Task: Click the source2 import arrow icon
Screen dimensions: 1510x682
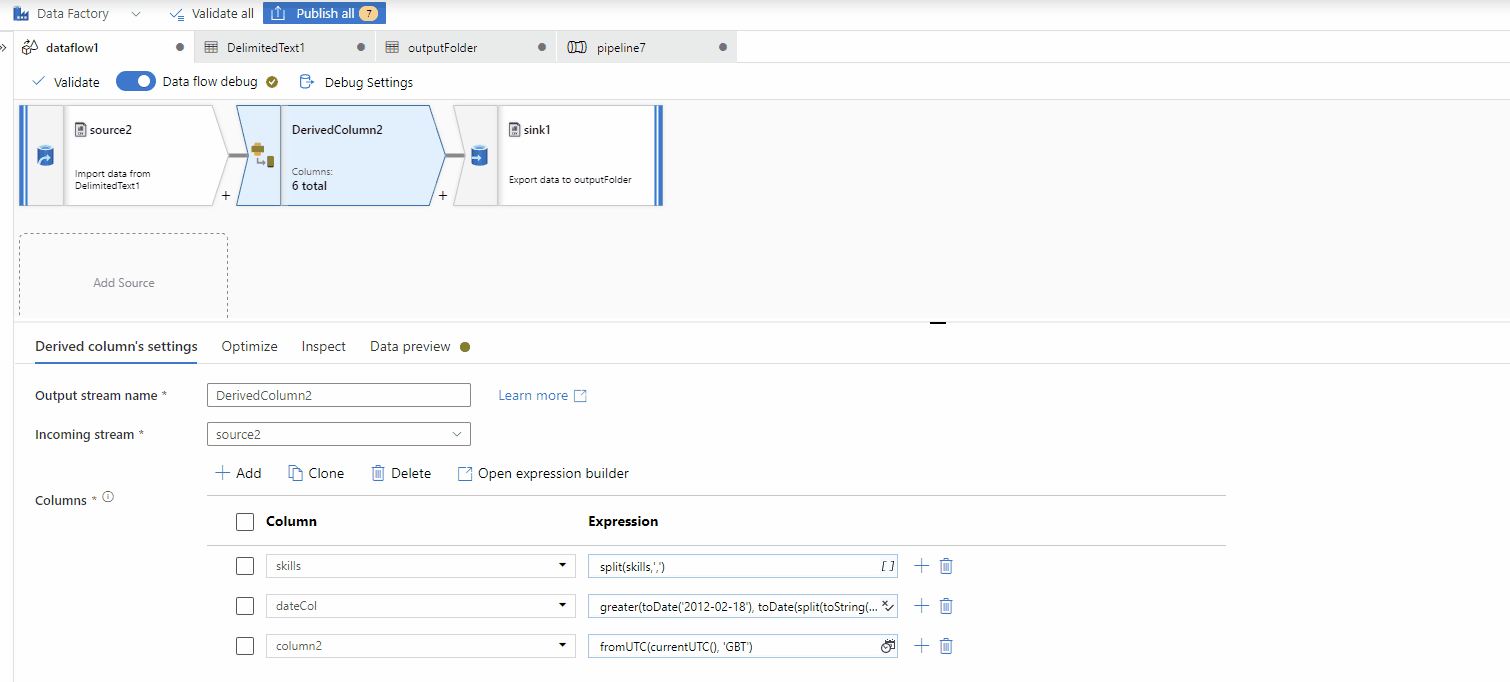Action: coord(44,156)
